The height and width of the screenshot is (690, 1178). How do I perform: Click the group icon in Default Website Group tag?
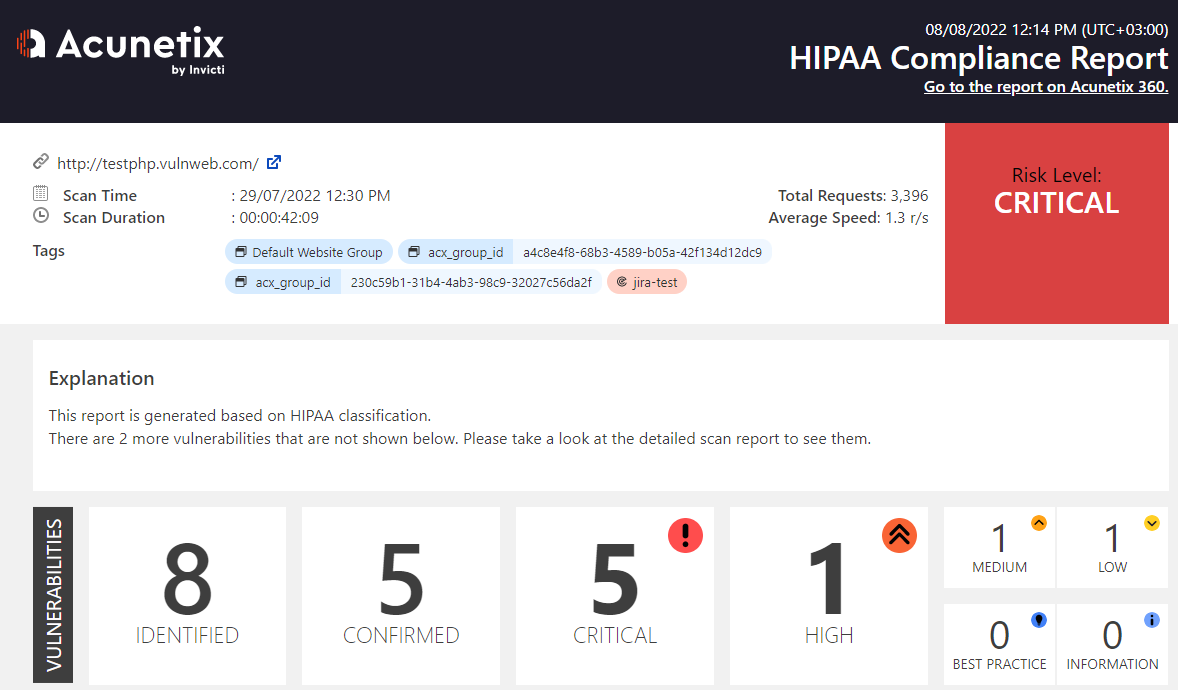click(240, 252)
